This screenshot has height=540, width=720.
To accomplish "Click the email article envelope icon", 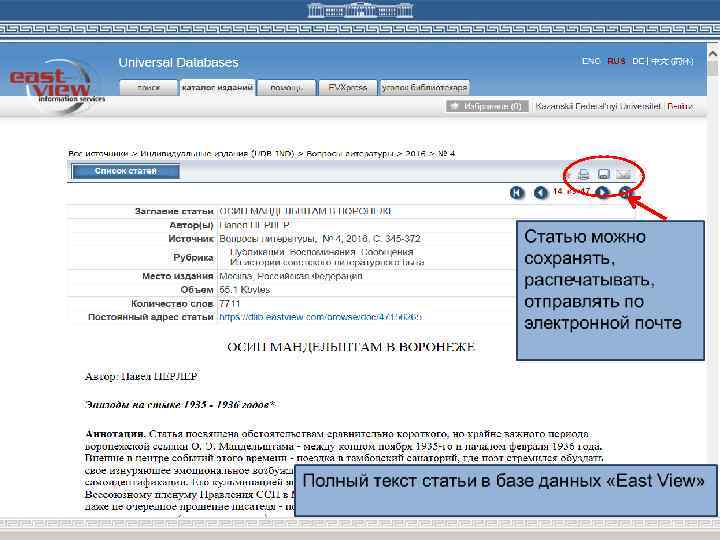I will tap(623, 174).
